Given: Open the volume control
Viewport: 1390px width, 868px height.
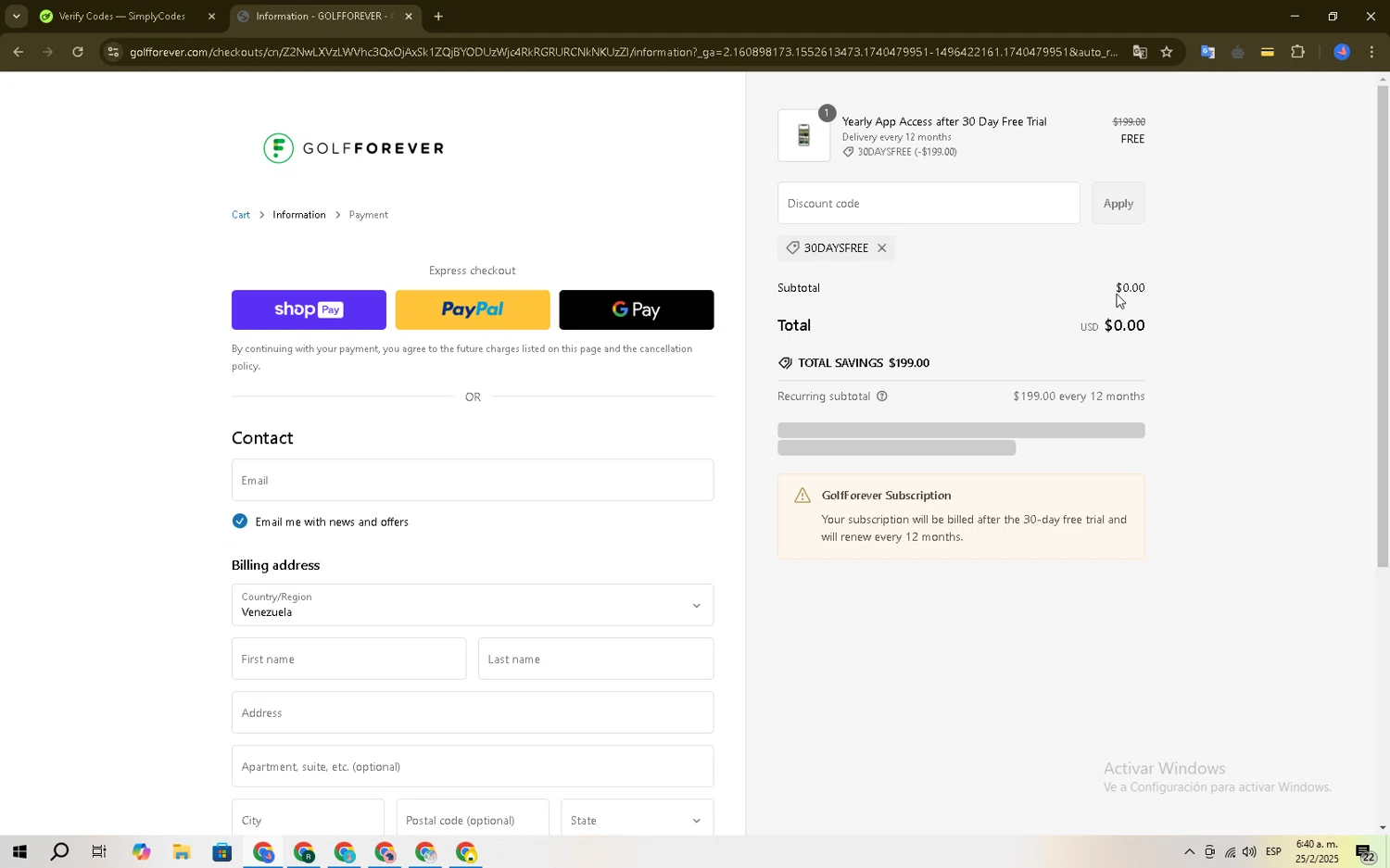Looking at the screenshot, I should pos(1249,852).
